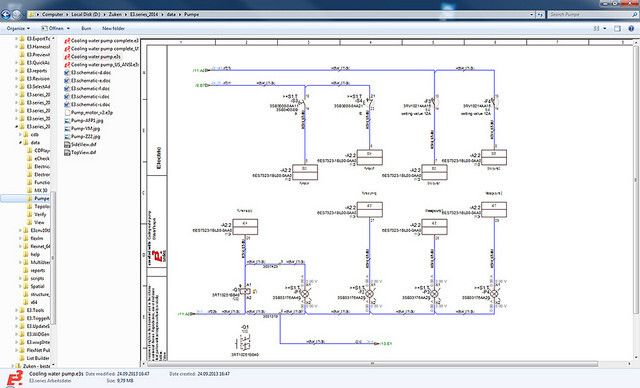
Task: Expand the flexlm folder node
Action: (20, 238)
